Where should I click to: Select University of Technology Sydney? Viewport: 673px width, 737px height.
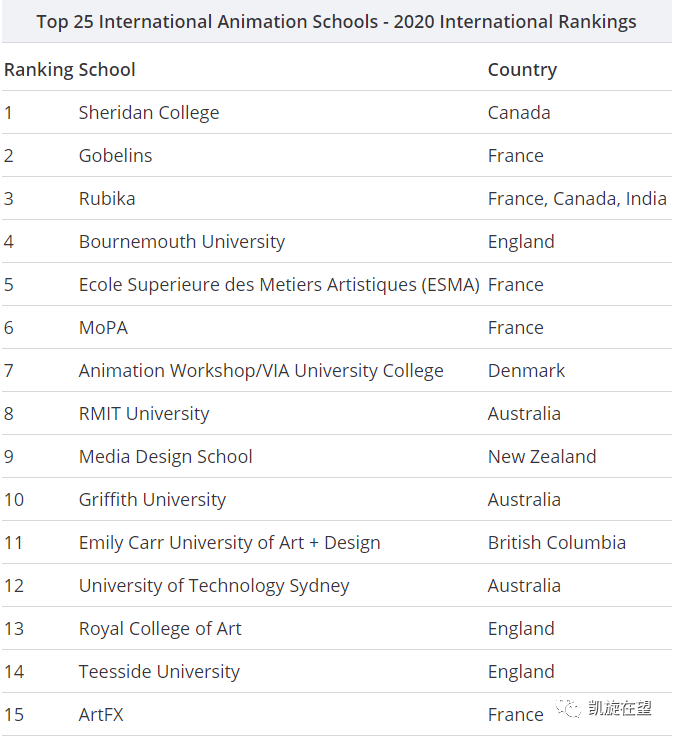click(x=214, y=586)
